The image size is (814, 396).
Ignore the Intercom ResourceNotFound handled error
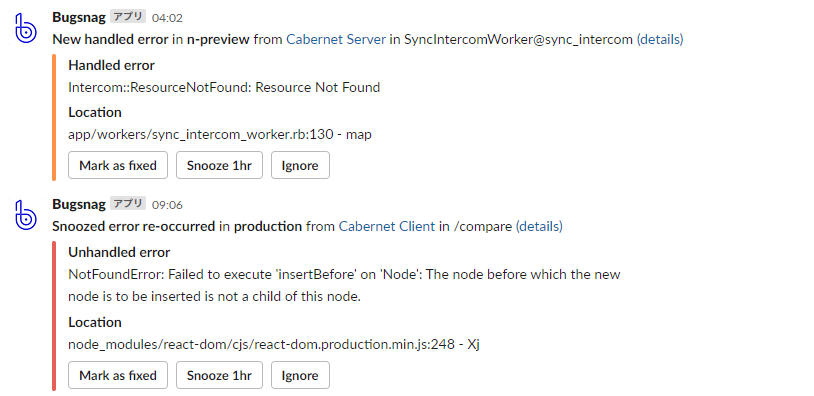pyautogui.click(x=300, y=165)
